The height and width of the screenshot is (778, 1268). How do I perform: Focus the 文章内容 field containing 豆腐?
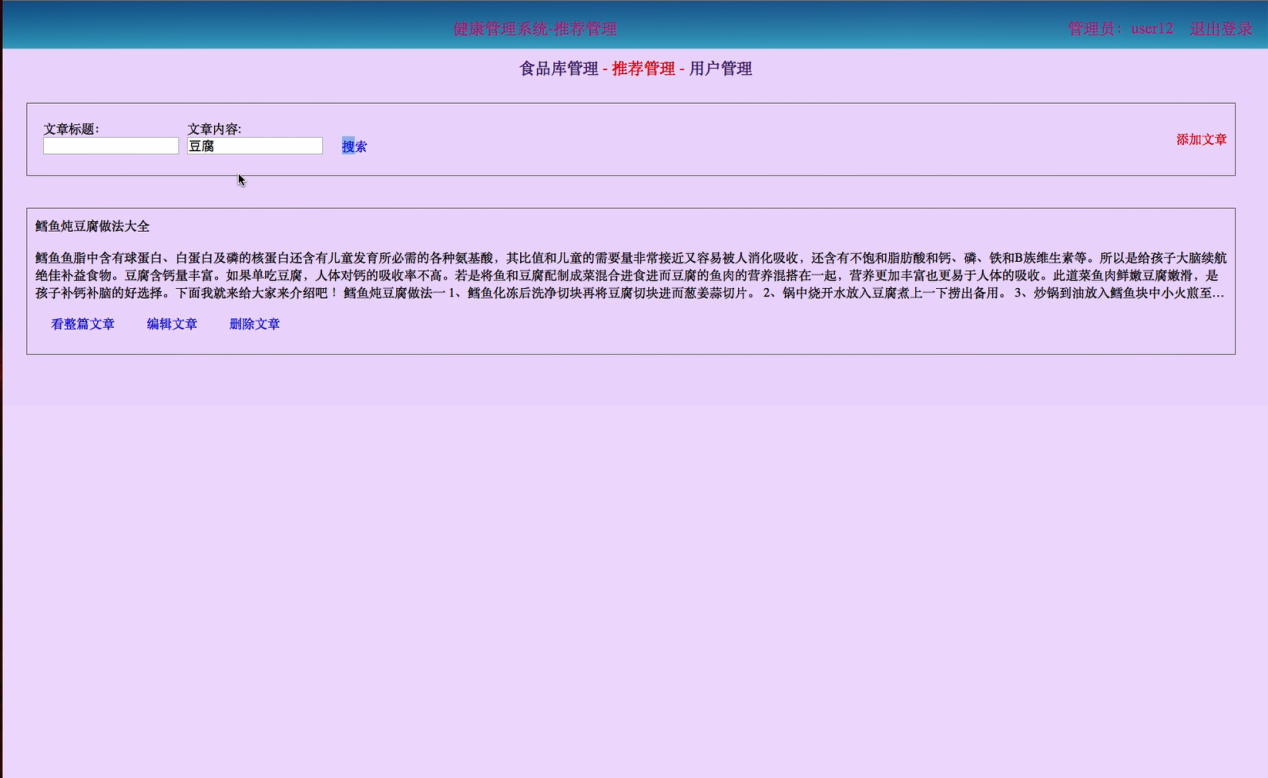click(x=255, y=146)
